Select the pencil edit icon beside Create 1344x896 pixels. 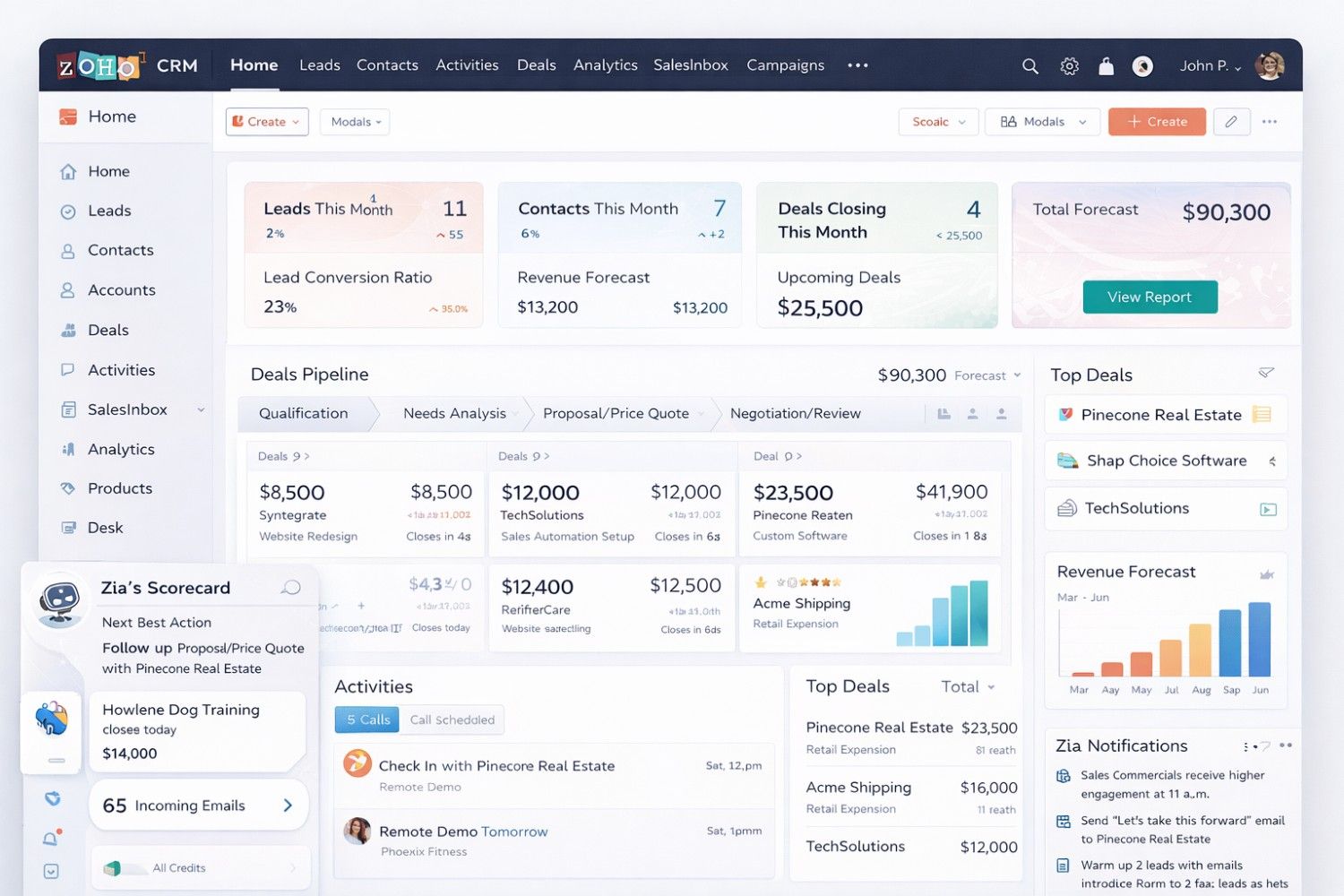(x=1231, y=121)
